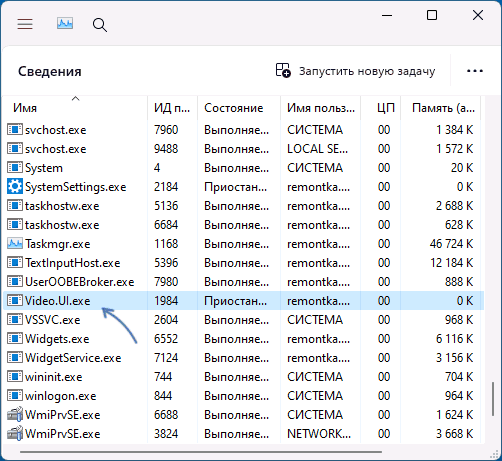The width and height of the screenshot is (502, 461).
Task: Click icon of svchost.exe PID 9488
Action: [15, 149]
